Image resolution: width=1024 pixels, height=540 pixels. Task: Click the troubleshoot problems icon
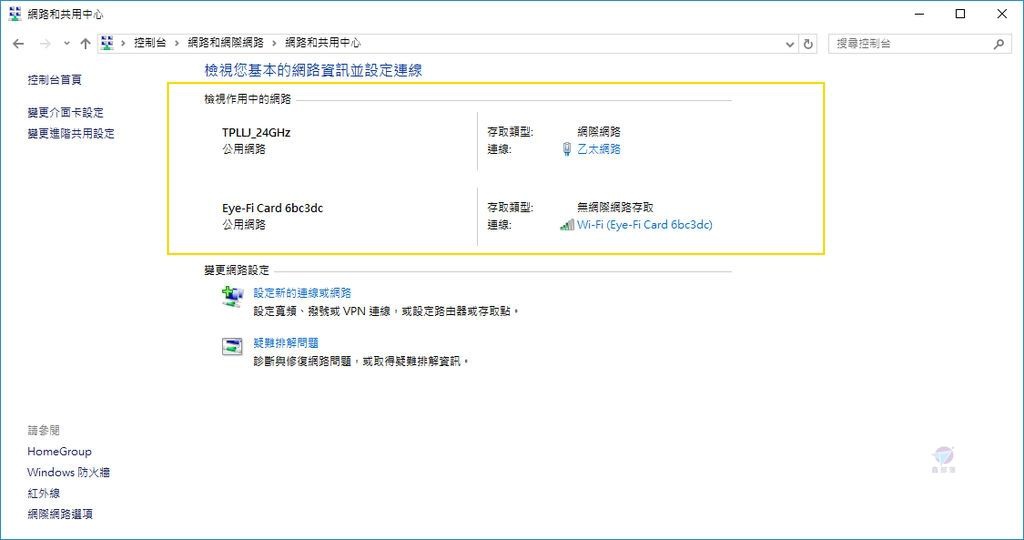coord(232,346)
